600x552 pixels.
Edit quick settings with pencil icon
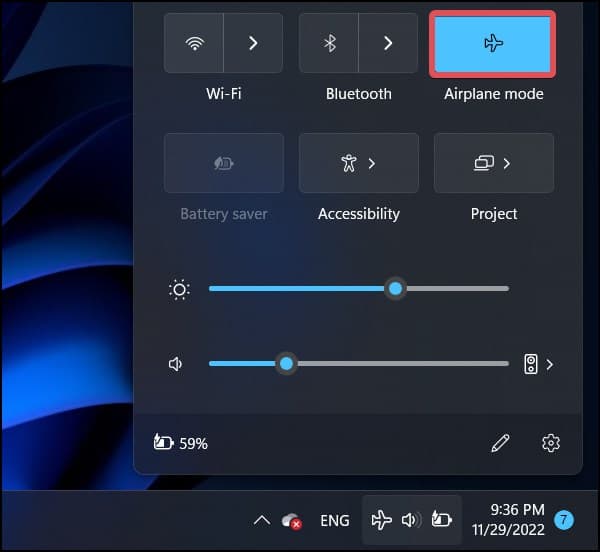click(500, 443)
